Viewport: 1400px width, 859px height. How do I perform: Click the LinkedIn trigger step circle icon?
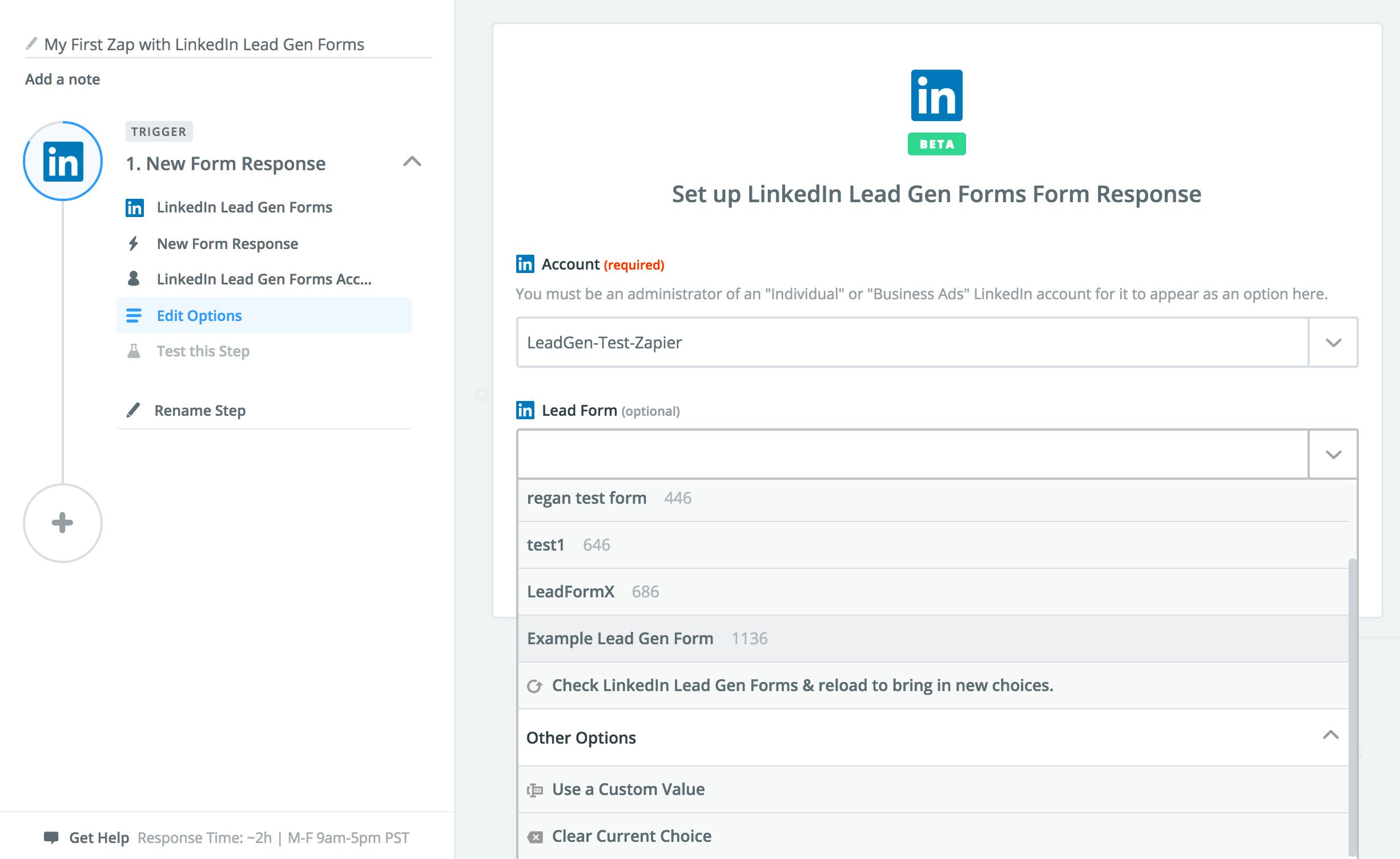click(63, 162)
